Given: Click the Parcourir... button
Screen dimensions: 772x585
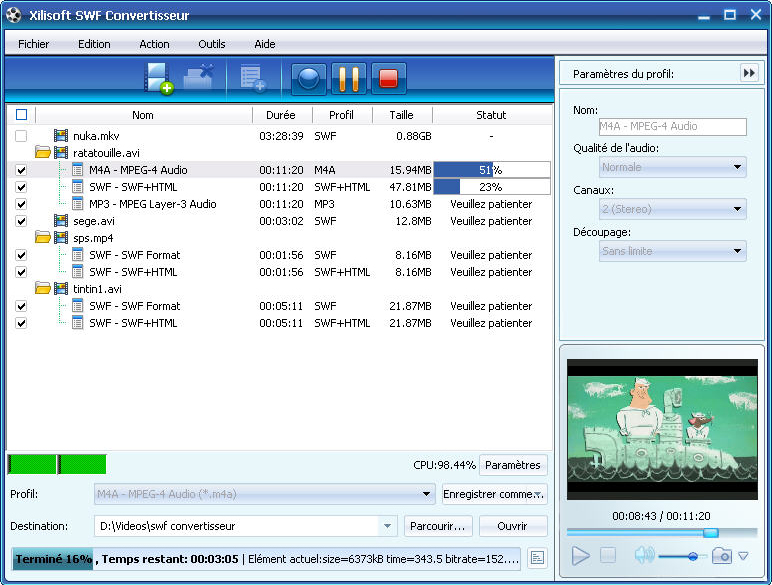Looking at the screenshot, I should coord(438,526).
